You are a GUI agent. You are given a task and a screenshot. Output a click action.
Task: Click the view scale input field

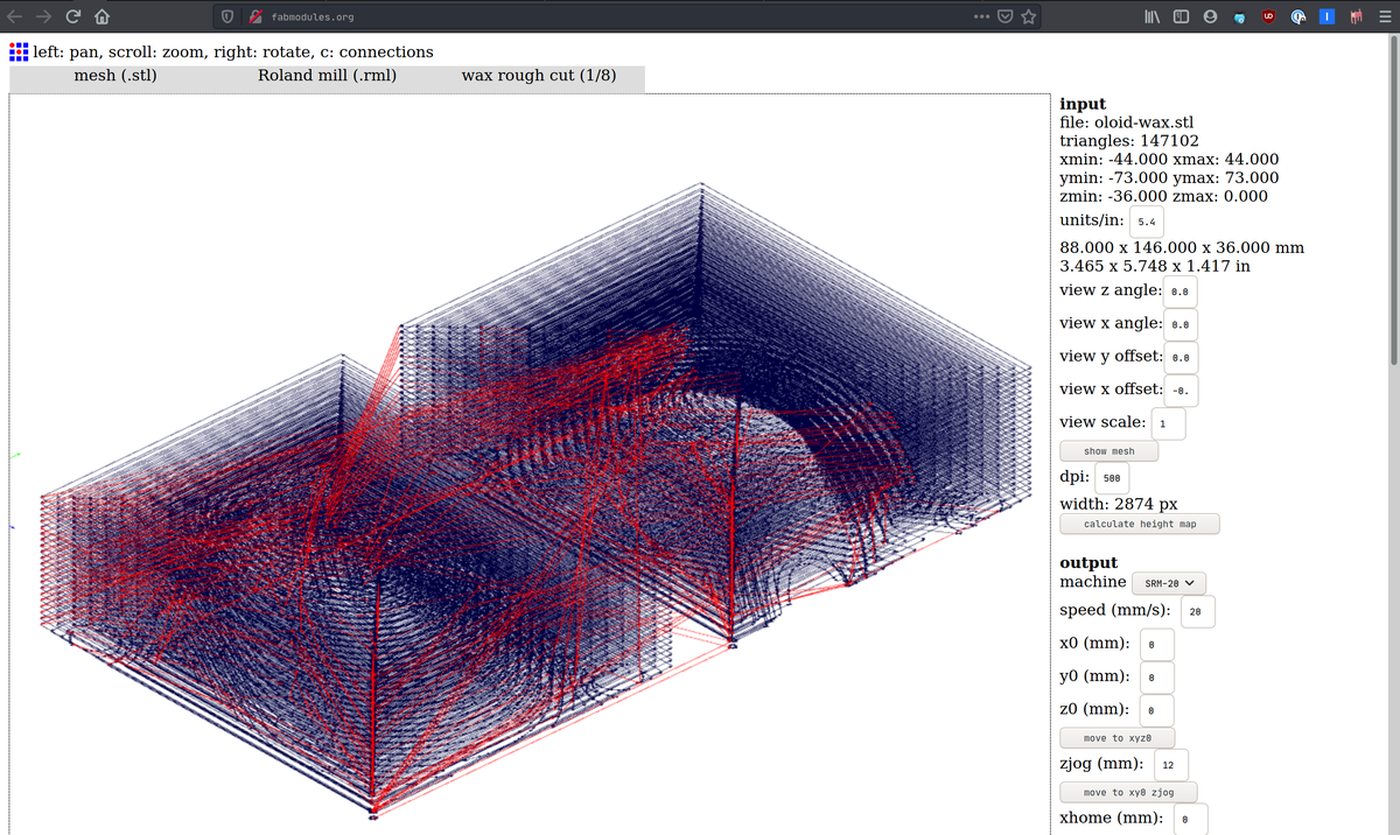(x=1168, y=423)
